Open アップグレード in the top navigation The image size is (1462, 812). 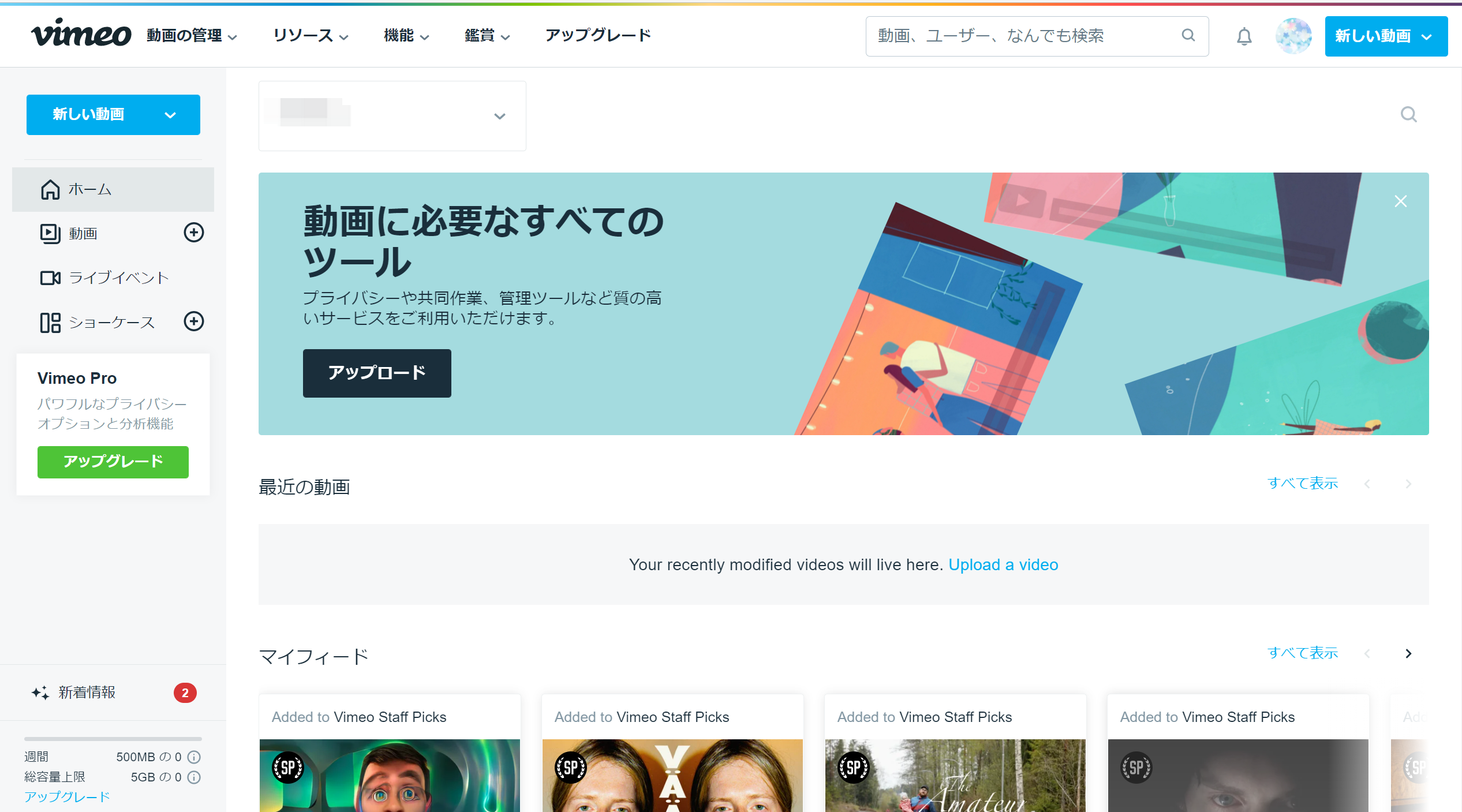tap(598, 36)
